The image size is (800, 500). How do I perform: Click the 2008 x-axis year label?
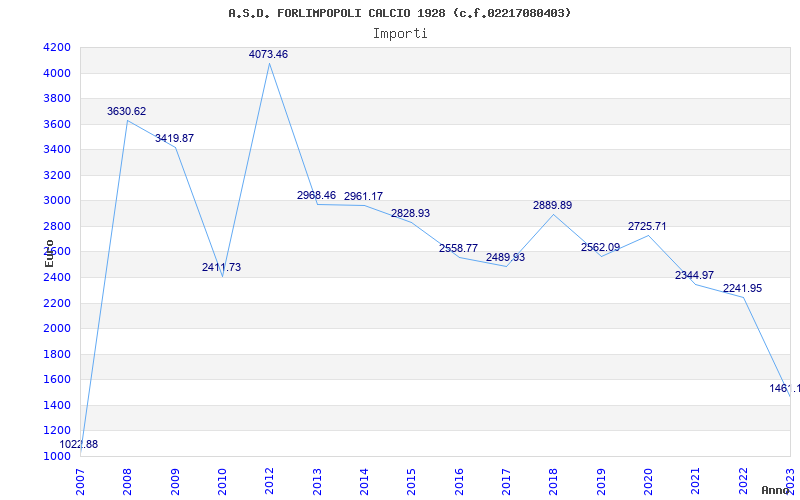point(127,482)
